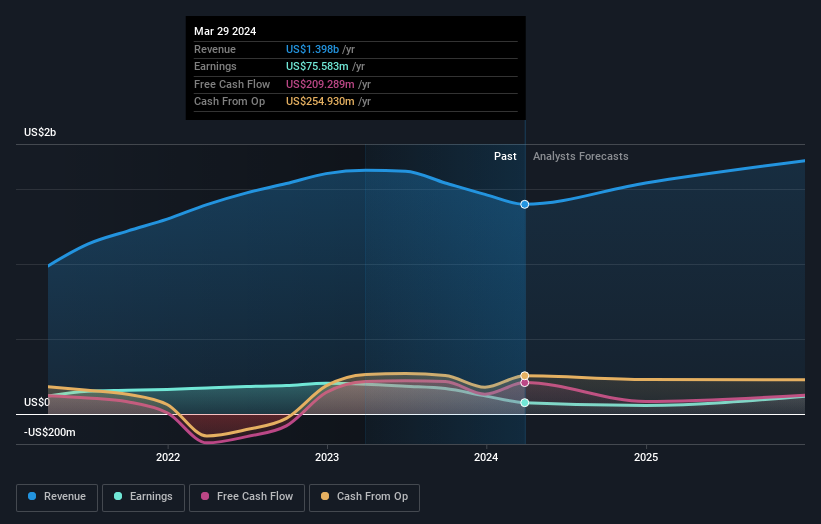Click the US$0 y-axis label

point(37,402)
